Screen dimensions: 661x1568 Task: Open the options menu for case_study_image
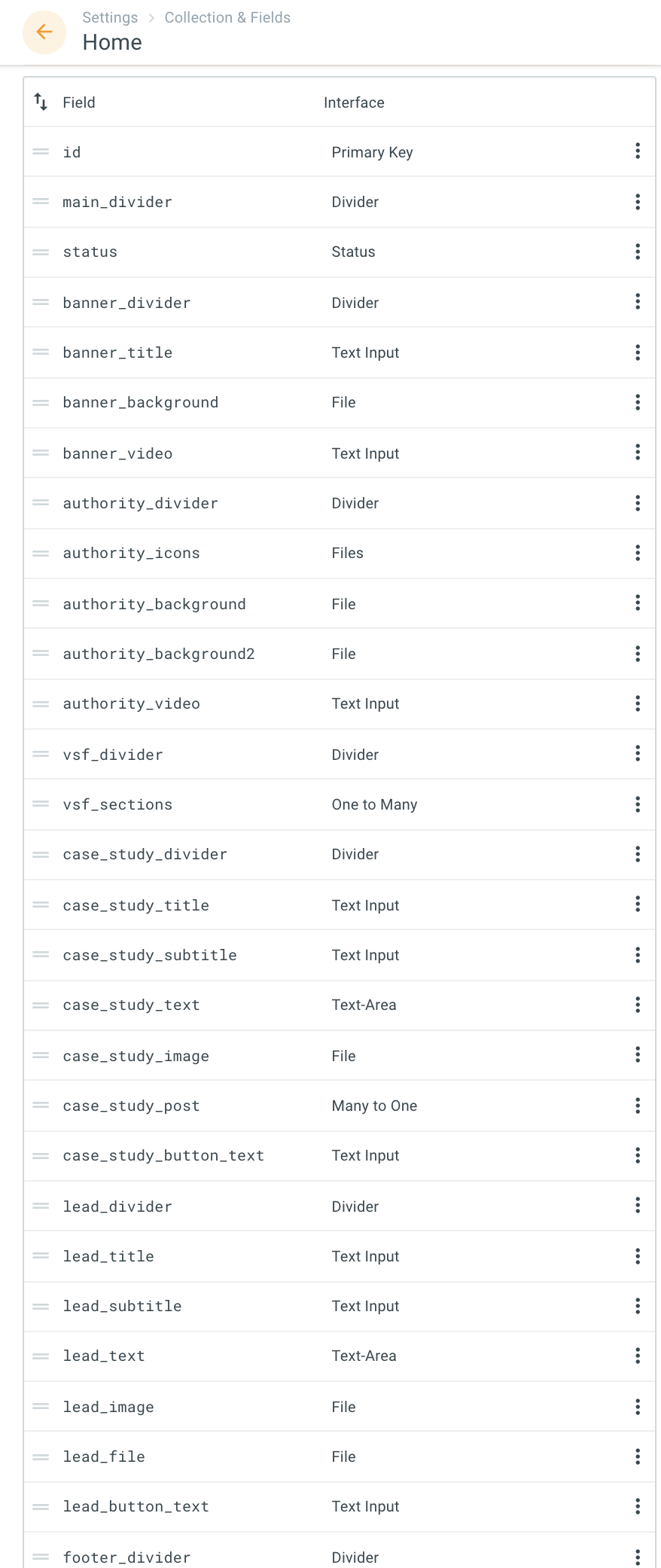pyautogui.click(x=637, y=1055)
